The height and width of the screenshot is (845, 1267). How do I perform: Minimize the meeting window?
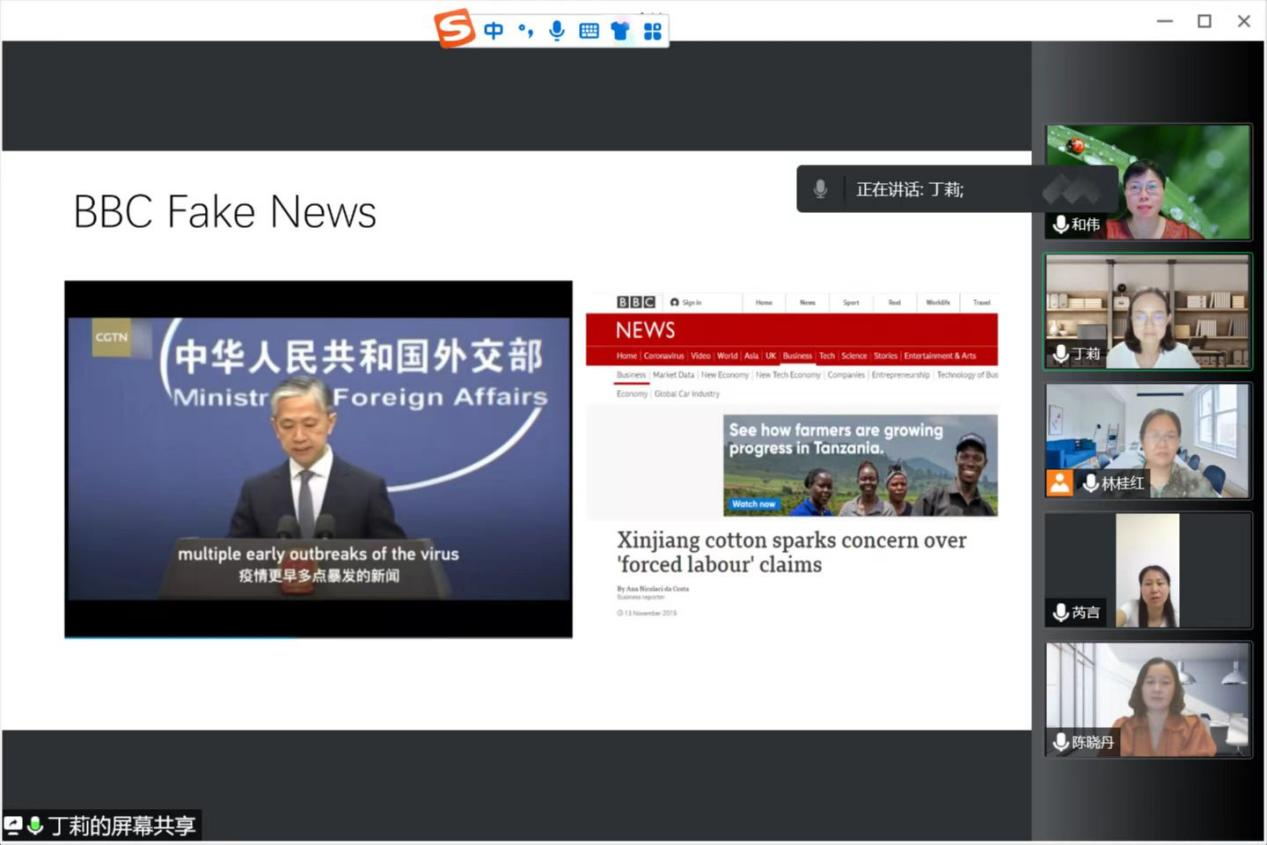[x=1164, y=21]
